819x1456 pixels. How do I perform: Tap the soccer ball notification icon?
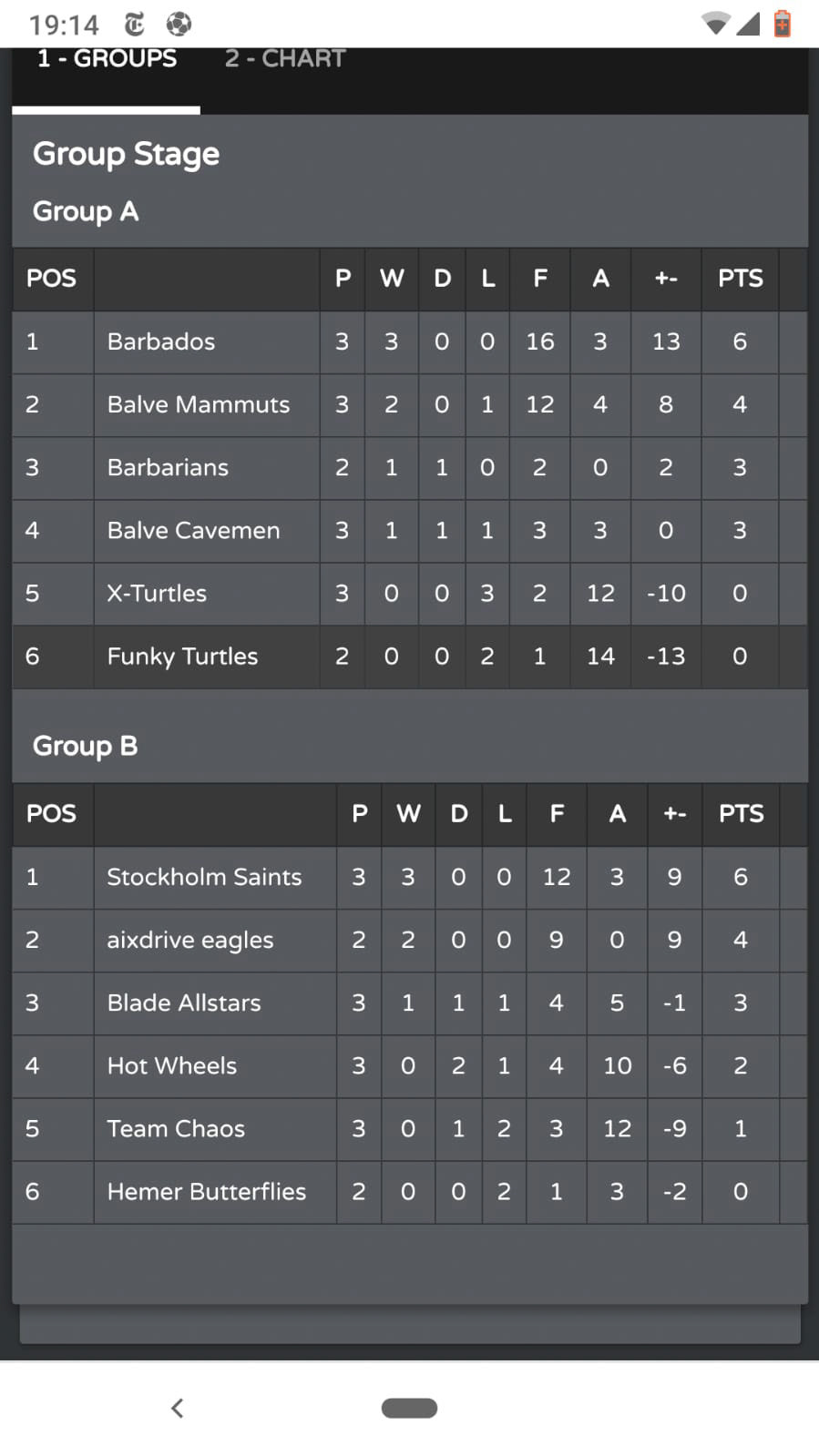(179, 24)
